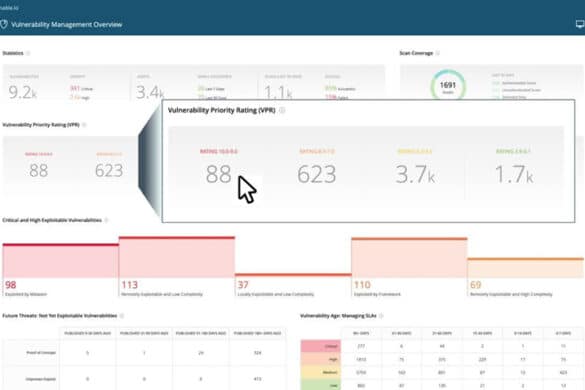Click the monitor icon in the header
Image resolution: width=585 pixels, height=390 pixels.
[x=580, y=25]
